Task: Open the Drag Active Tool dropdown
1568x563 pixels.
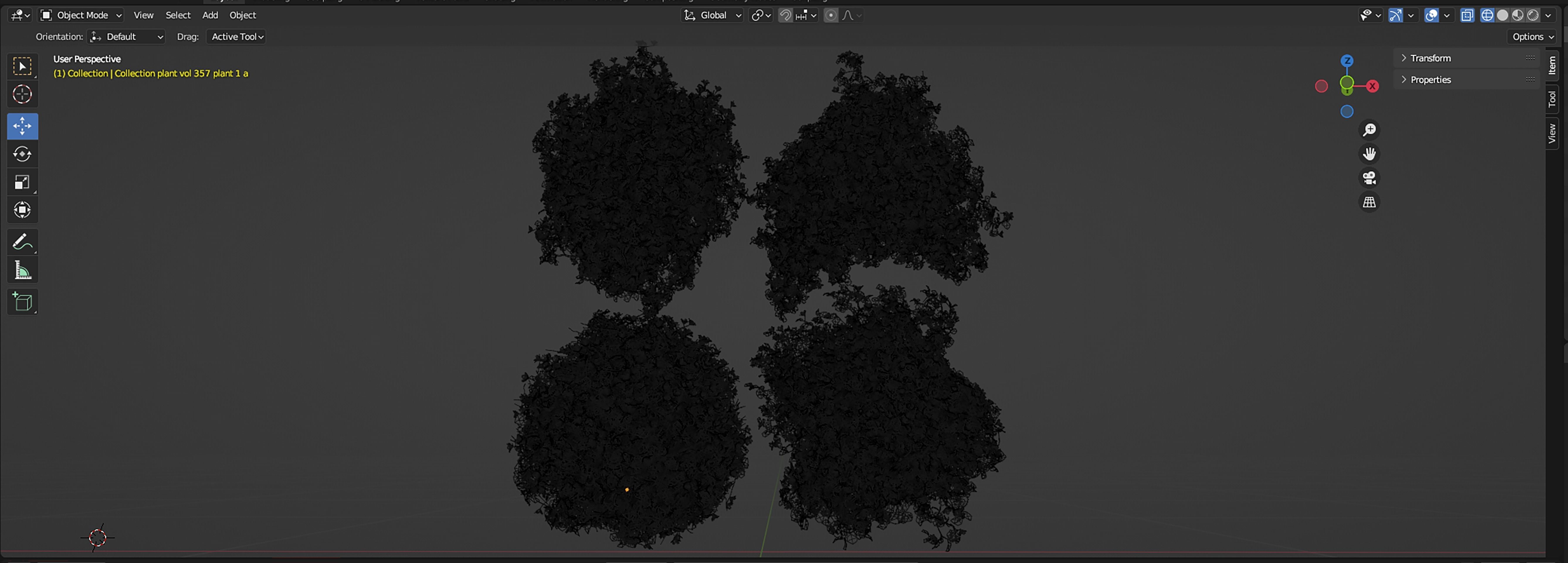Action: click(x=237, y=37)
